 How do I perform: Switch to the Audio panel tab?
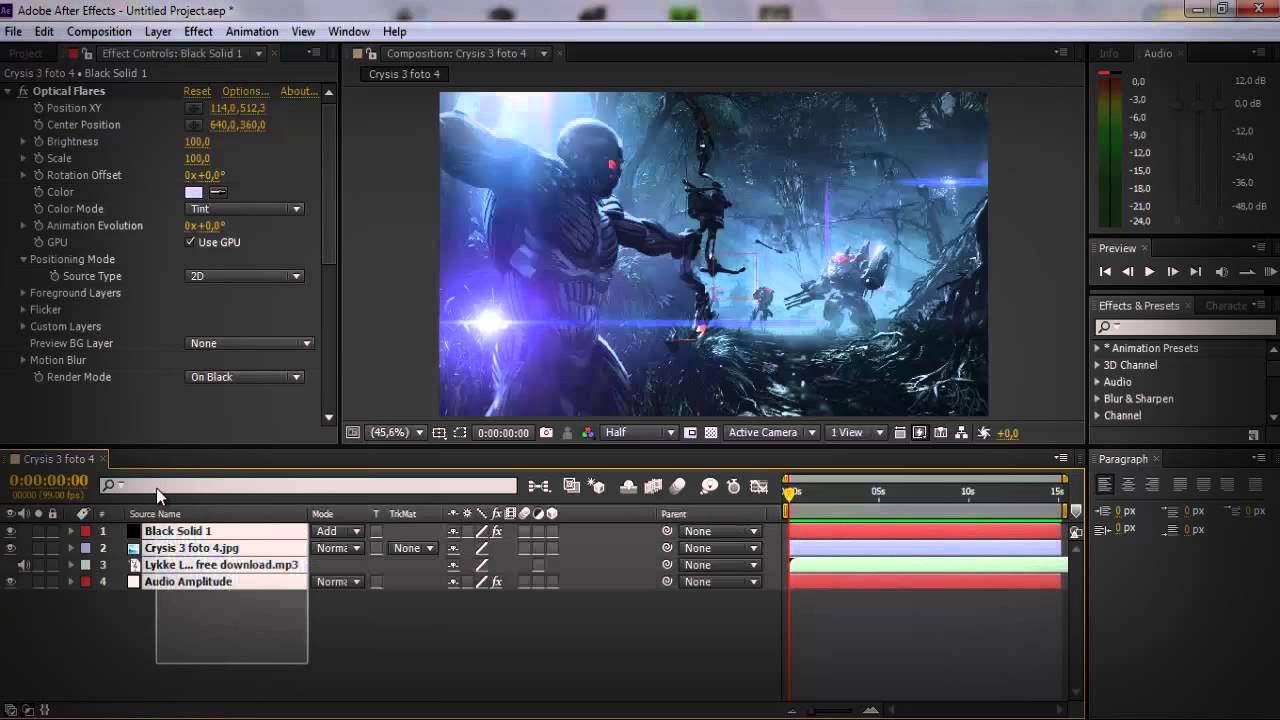coord(1158,53)
